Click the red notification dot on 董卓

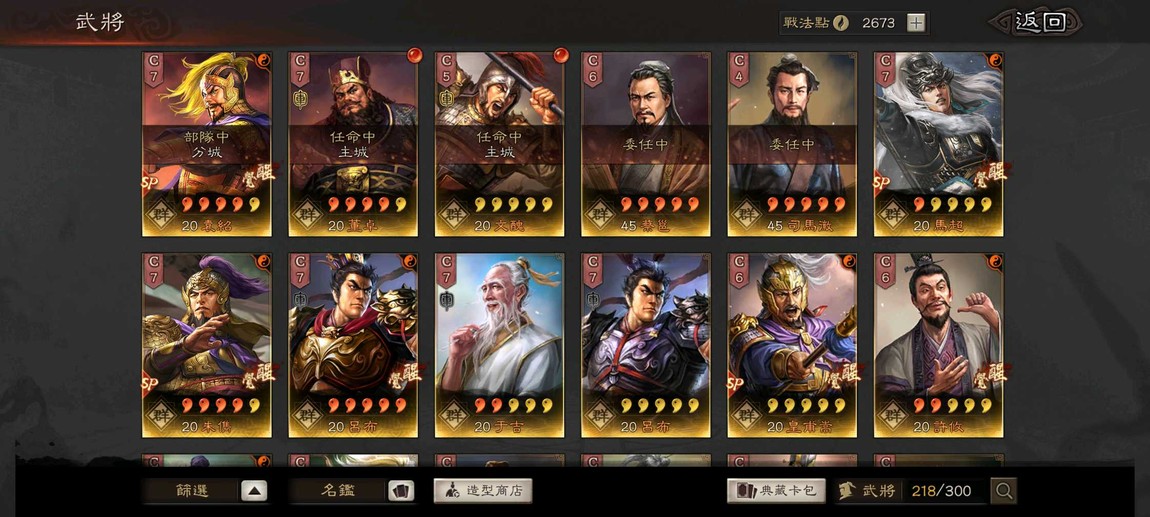click(x=414, y=55)
